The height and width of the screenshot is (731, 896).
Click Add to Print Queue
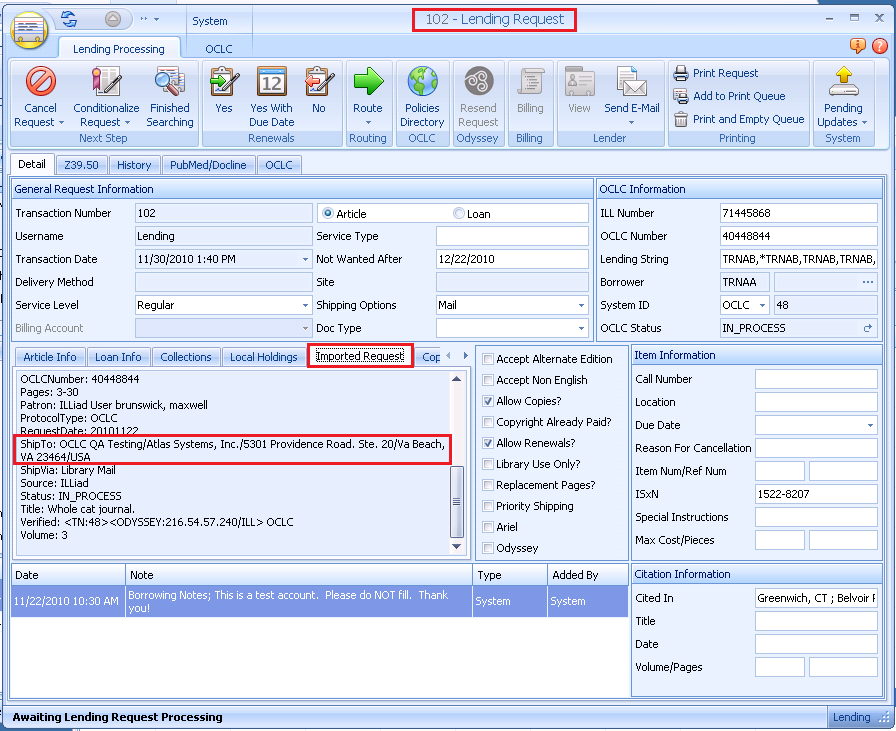point(738,96)
